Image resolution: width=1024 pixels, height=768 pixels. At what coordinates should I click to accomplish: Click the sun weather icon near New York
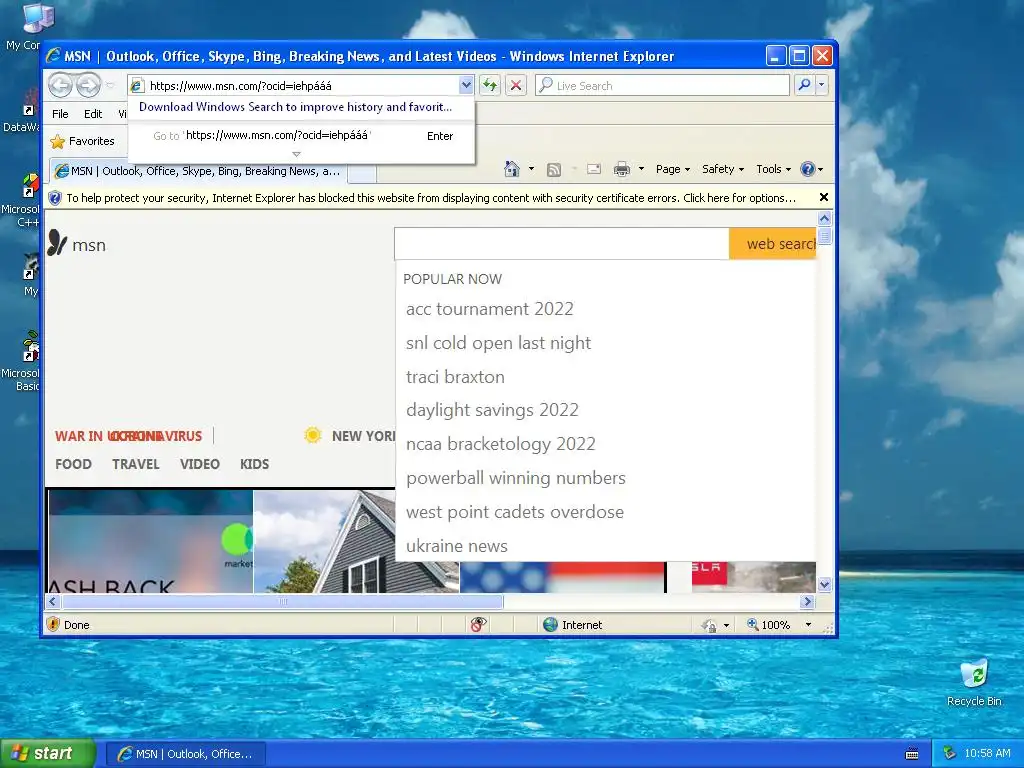(x=313, y=435)
